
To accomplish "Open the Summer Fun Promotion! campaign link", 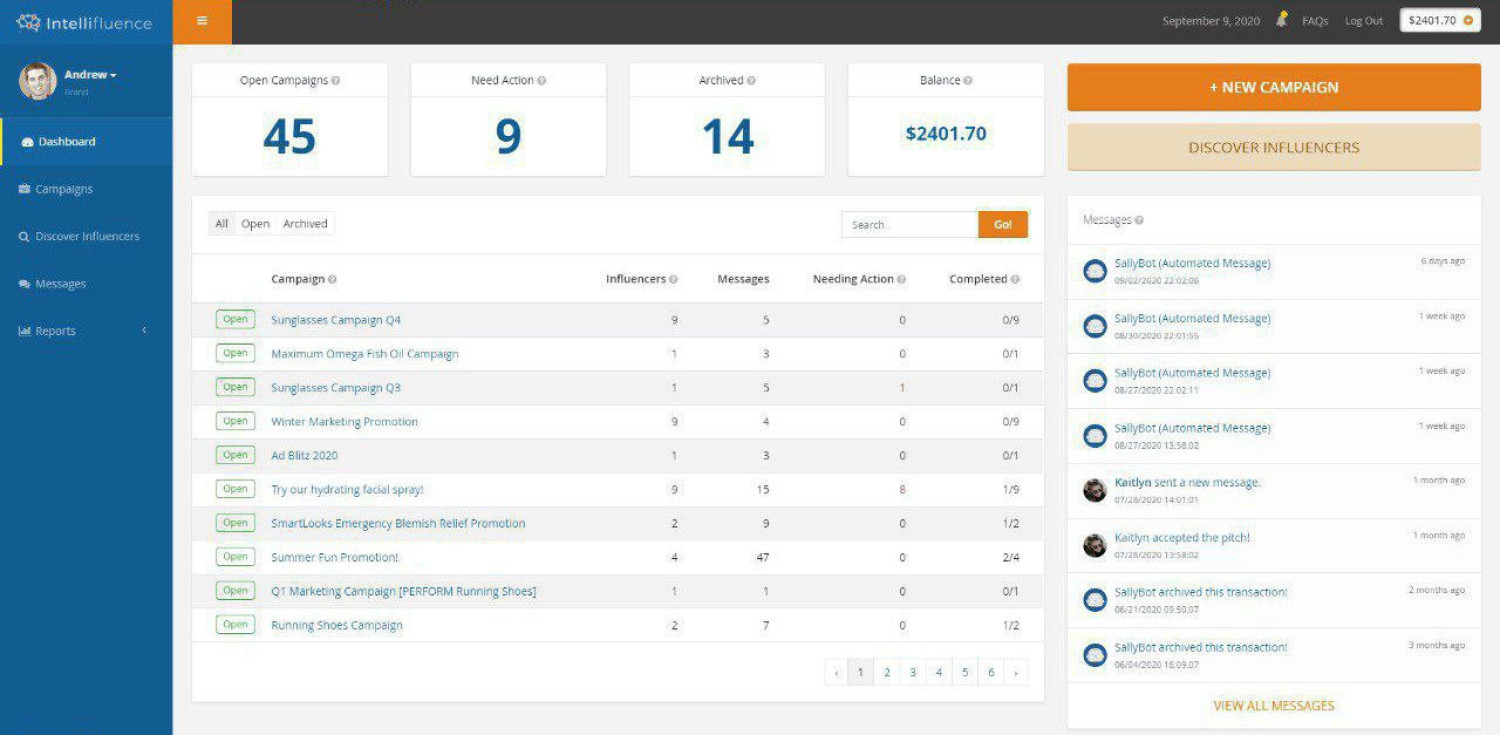I will click(335, 557).
